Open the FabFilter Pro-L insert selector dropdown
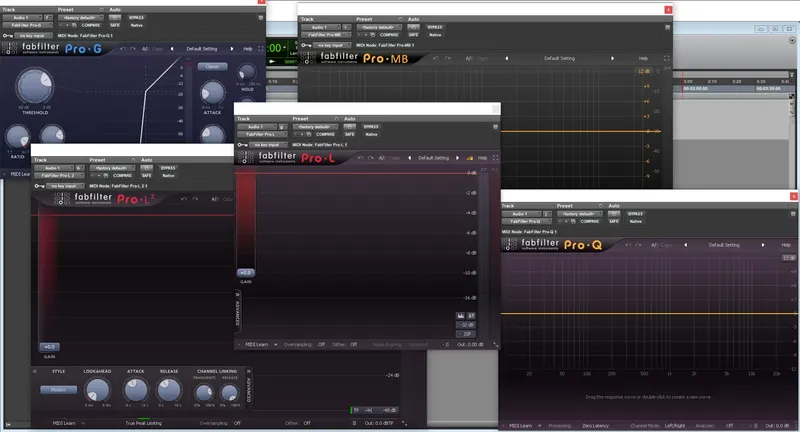 (262, 135)
